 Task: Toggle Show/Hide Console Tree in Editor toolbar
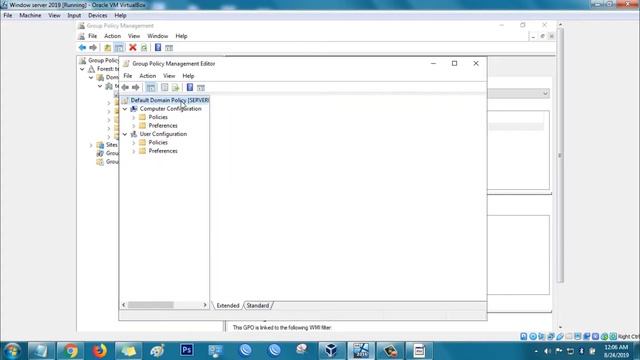coord(151,88)
